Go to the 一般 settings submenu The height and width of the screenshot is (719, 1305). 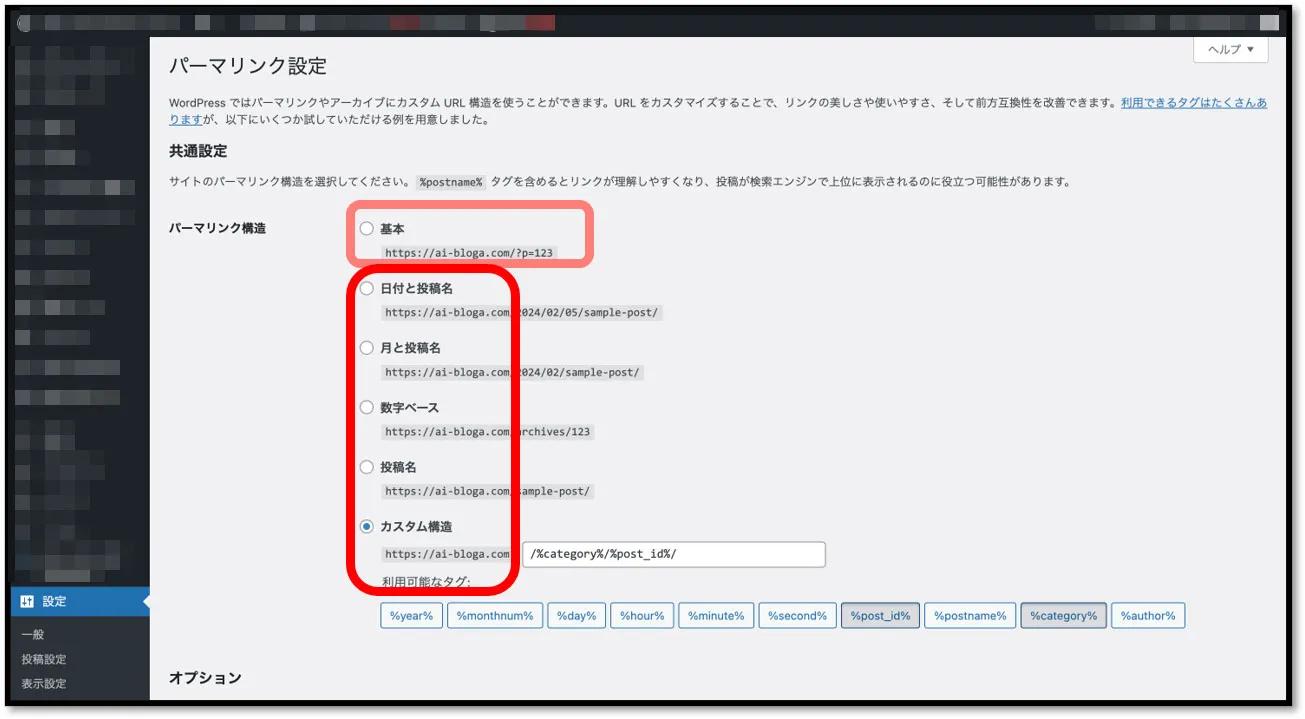pos(33,635)
